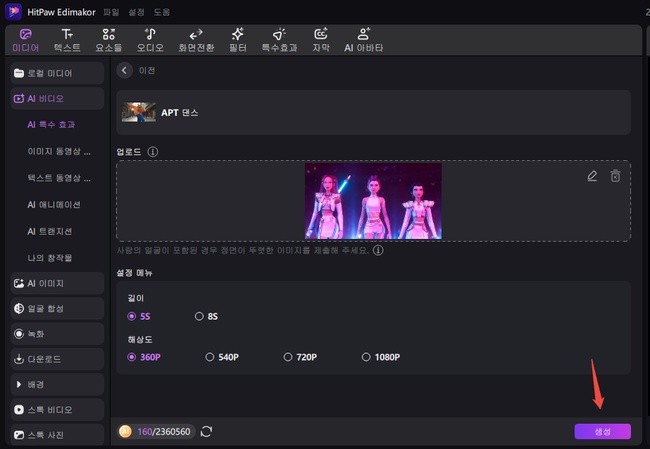The height and width of the screenshot is (449, 650).
Task: Open the 오디오 audio tab
Action: coord(150,40)
